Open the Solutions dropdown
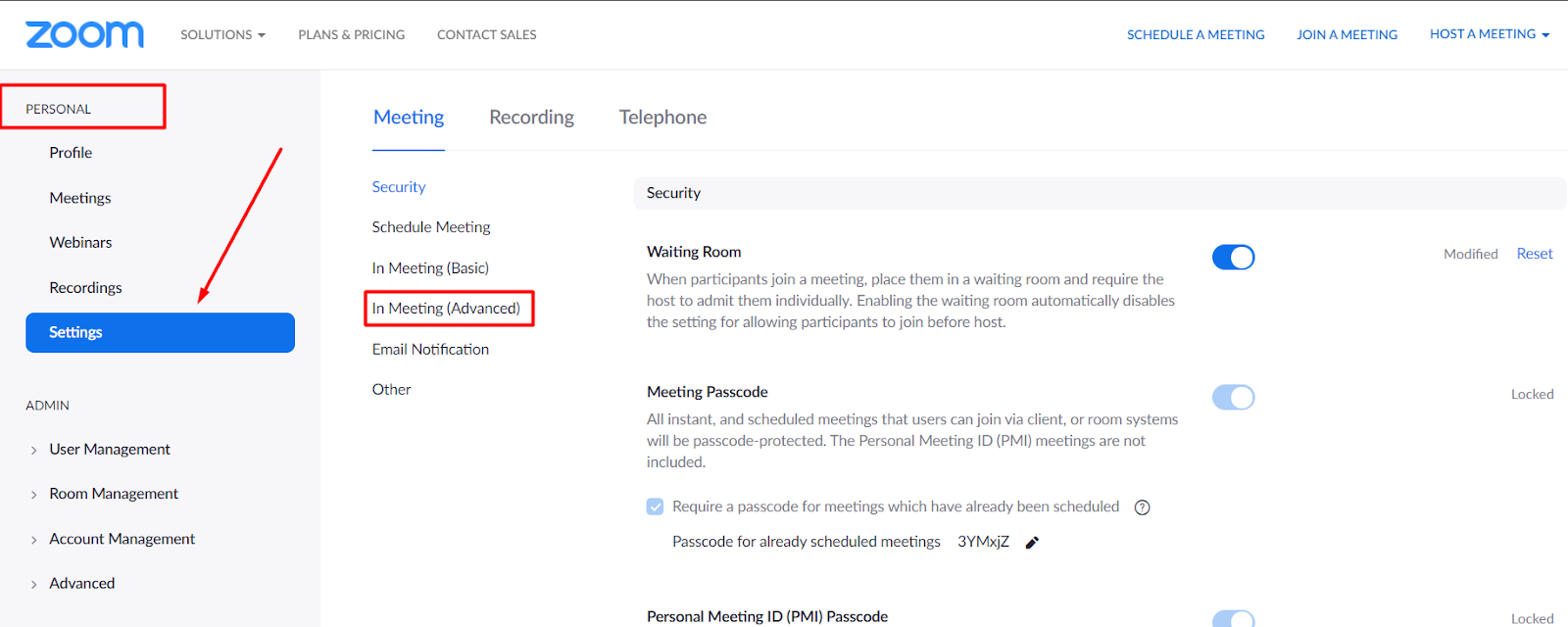This screenshot has width=1568, height=627. 222,34
